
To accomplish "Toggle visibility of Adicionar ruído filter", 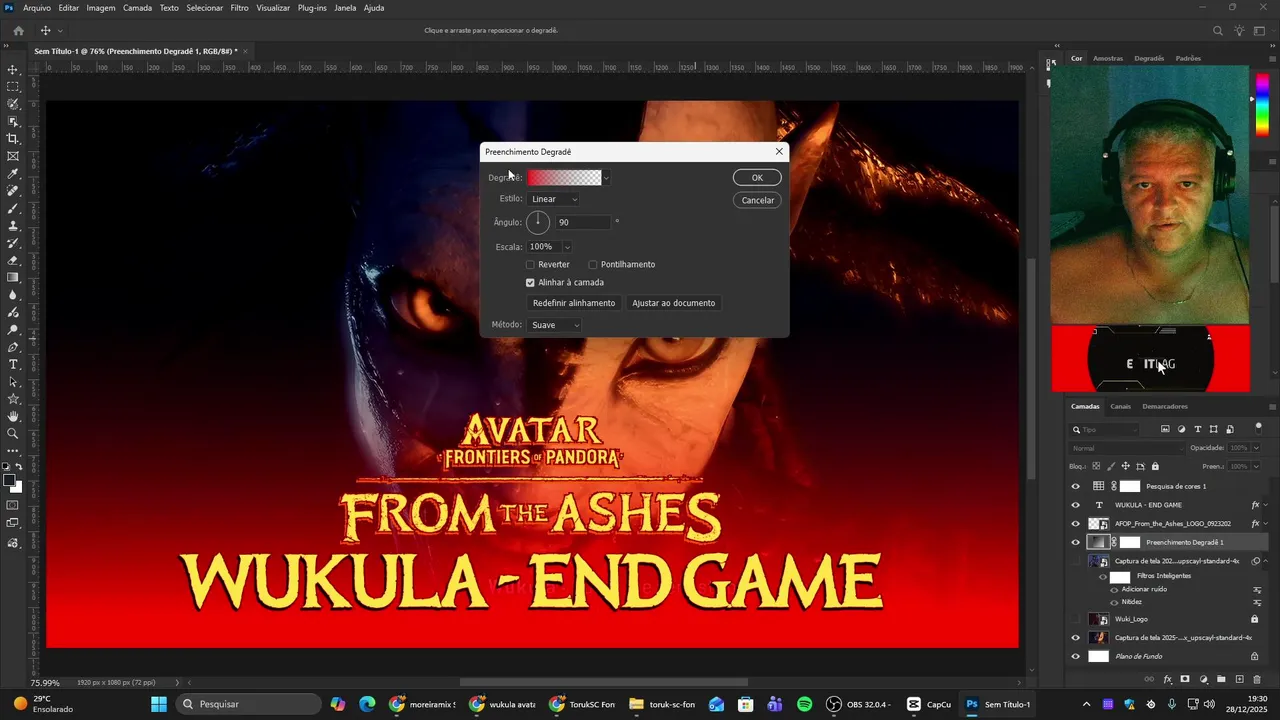I will point(1114,590).
